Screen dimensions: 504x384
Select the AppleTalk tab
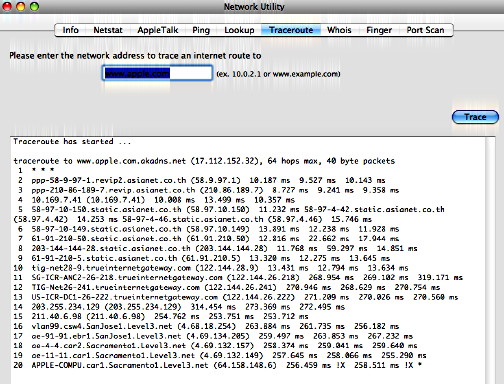[x=158, y=30]
